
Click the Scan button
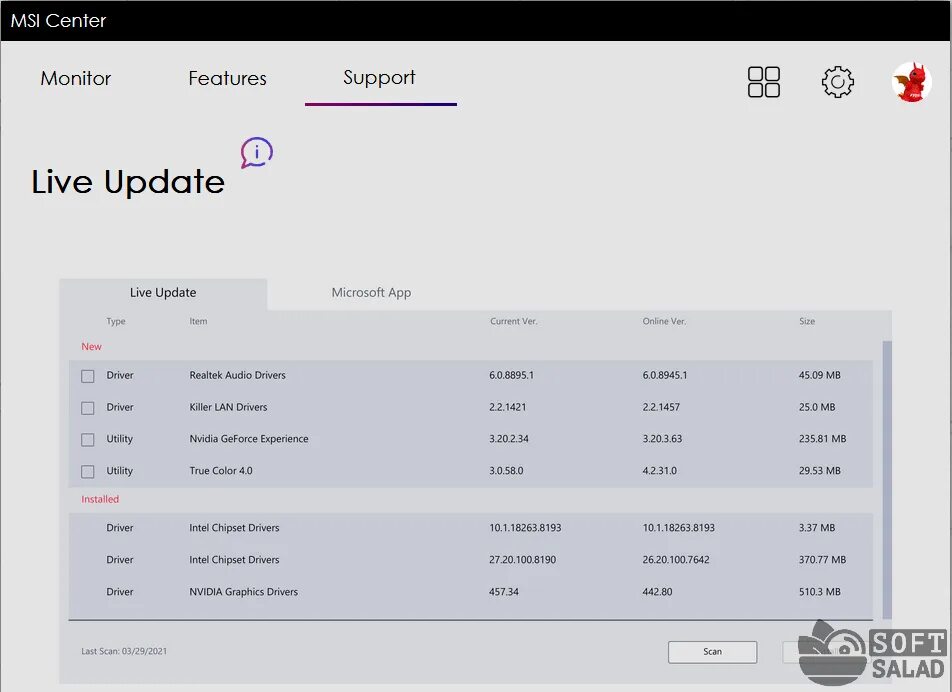point(712,651)
